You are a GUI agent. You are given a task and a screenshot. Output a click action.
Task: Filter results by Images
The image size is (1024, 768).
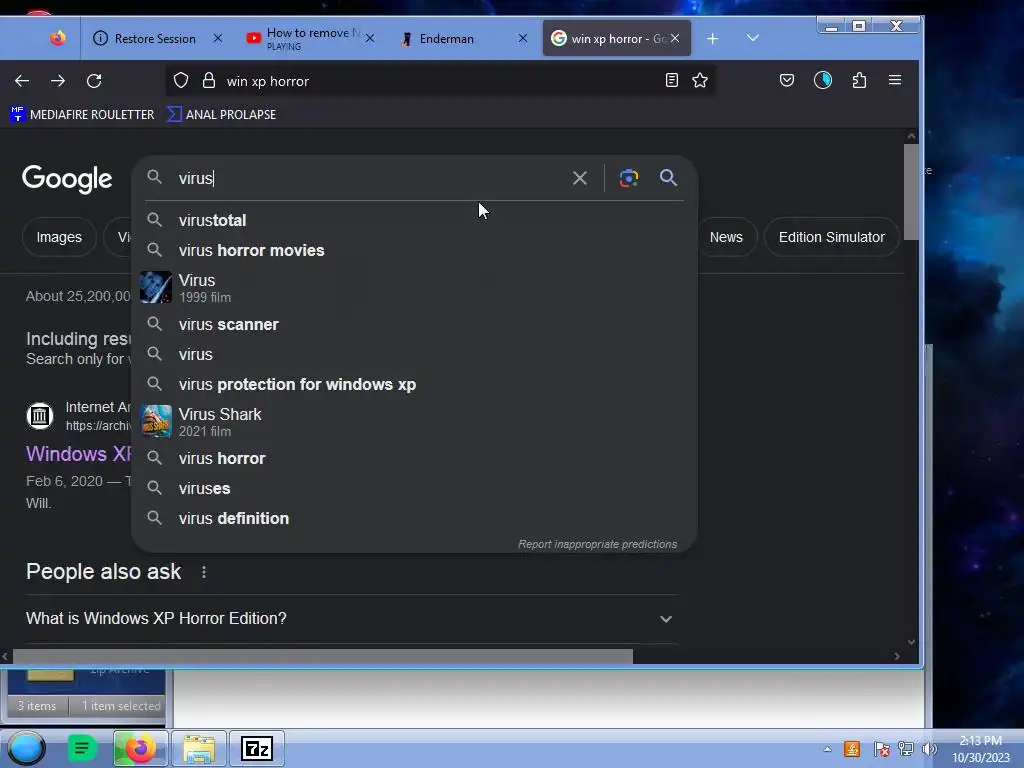pyautogui.click(x=59, y=237)
